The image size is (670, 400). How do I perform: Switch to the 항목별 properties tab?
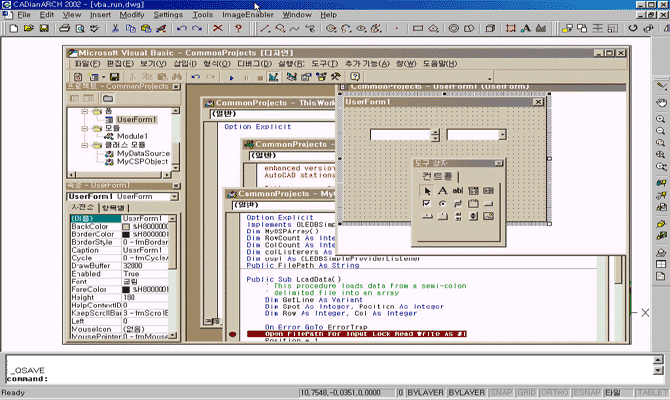point(113,208)
